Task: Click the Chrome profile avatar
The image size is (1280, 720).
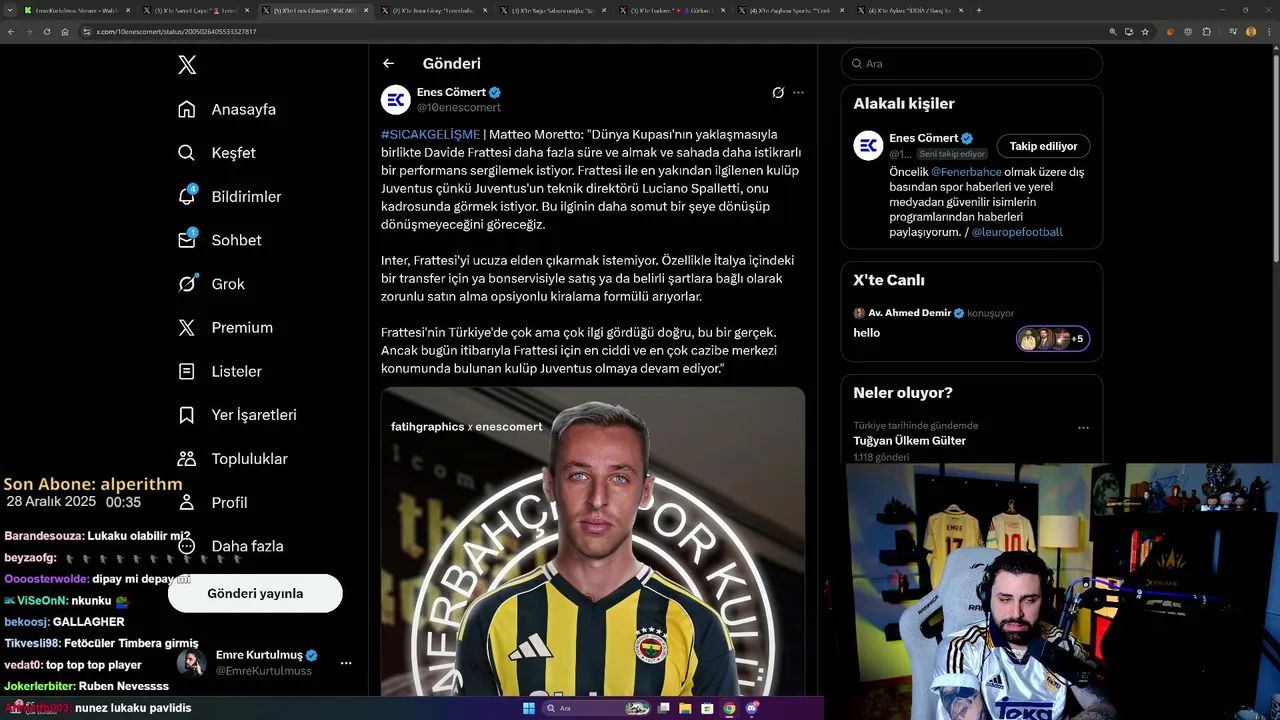Action: click(1250, 31)
